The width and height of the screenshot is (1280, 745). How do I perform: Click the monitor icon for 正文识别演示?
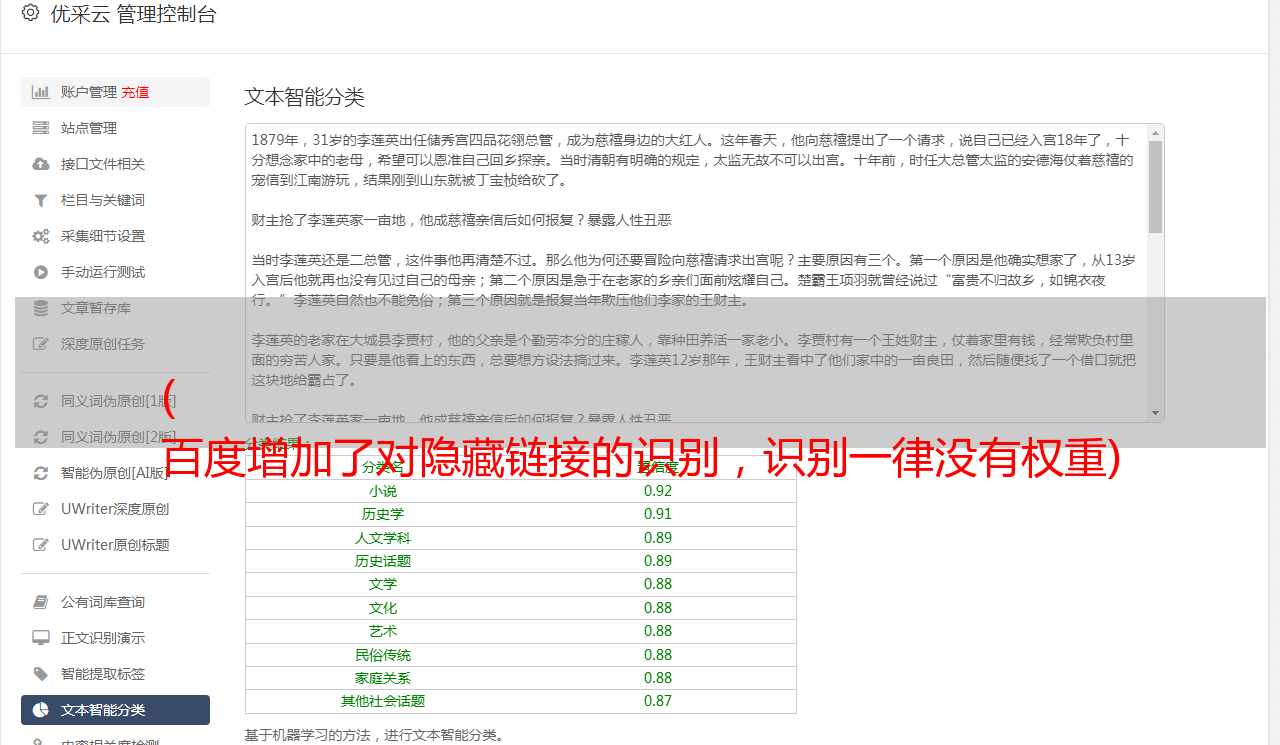(x=41, y=638)
